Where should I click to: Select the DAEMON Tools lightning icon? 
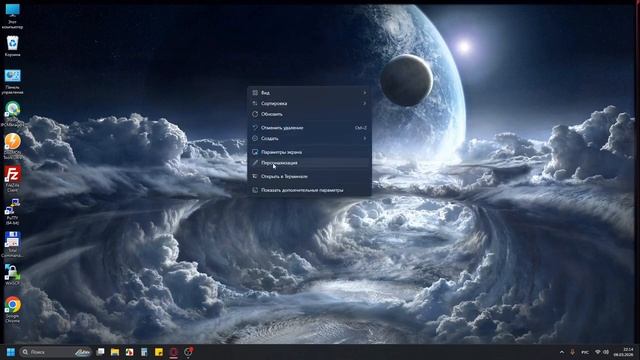coord(12,146)
